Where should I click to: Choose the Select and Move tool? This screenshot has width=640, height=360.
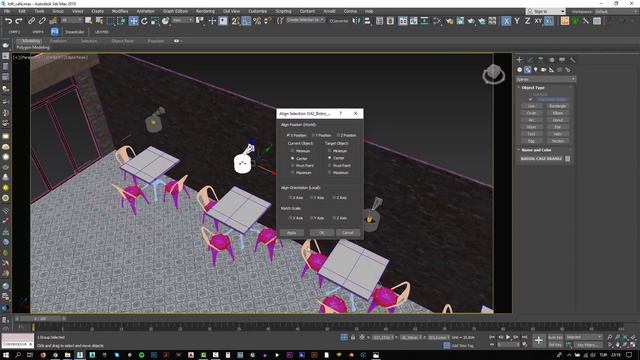pyautogui.click(x=133, y=21)
